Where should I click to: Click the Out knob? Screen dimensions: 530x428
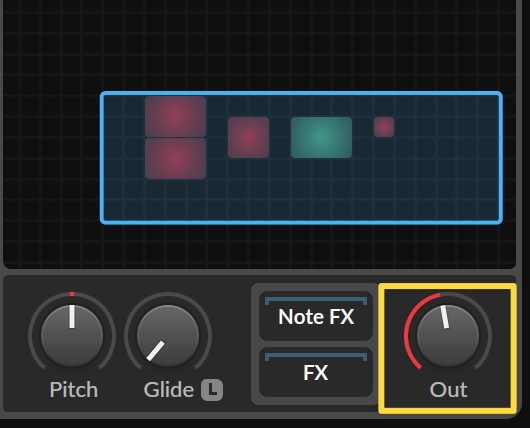click(x=448, y=336)
